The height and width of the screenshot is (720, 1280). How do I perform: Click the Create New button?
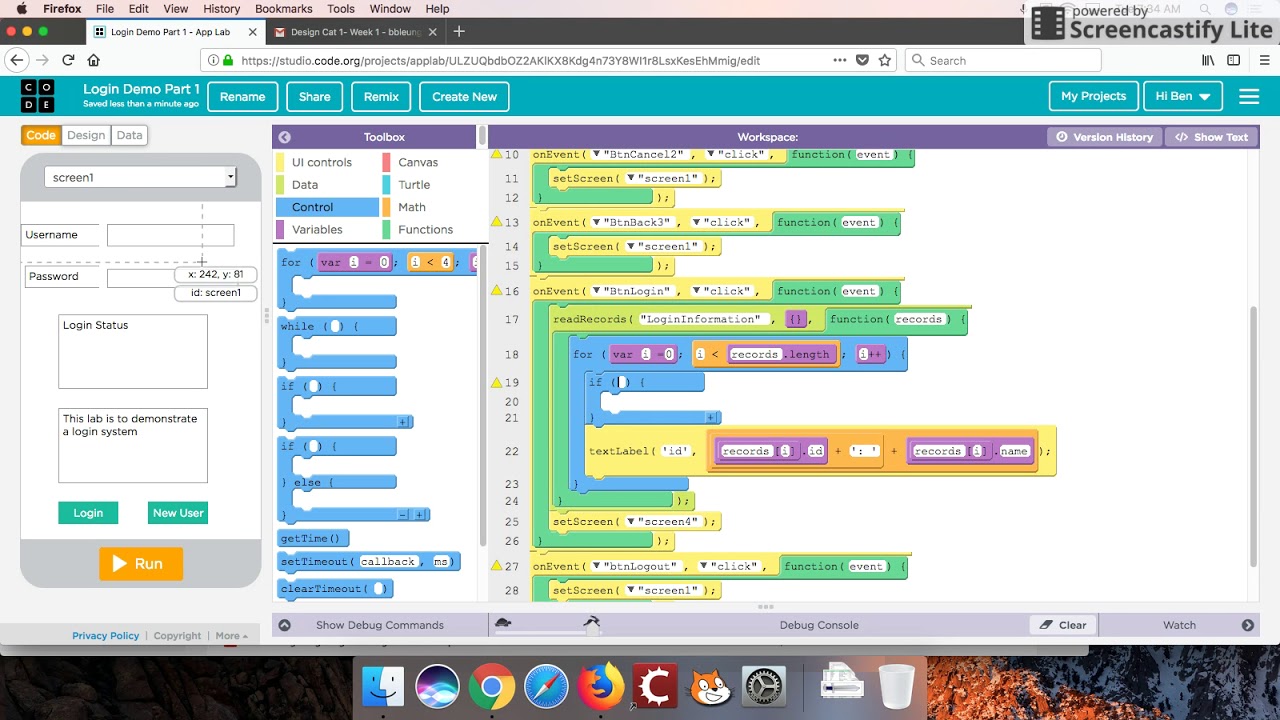[x=464, y=97]
